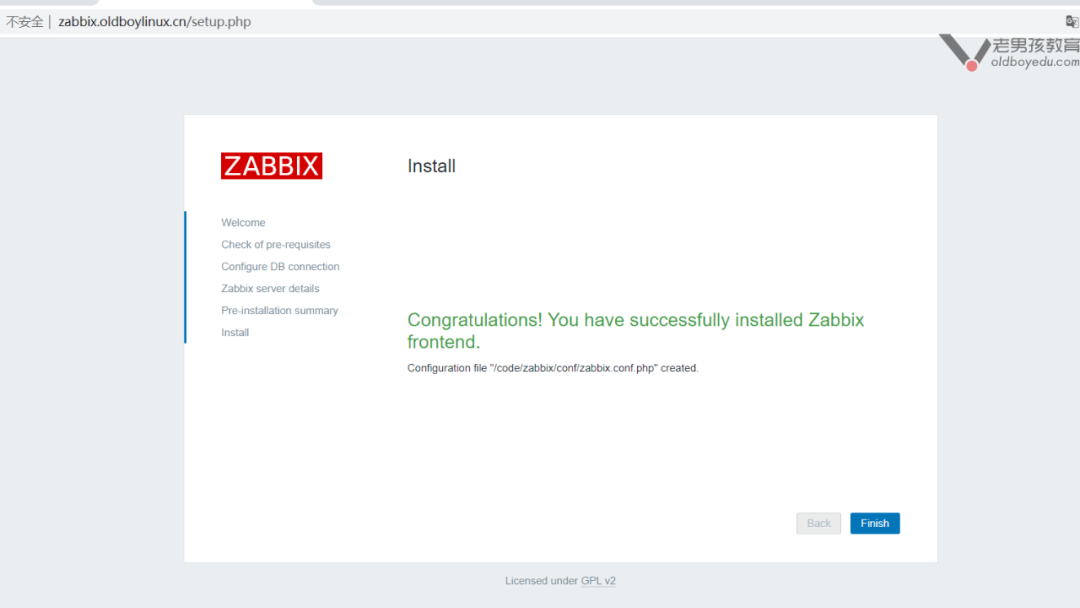Select the 'Check of pre-requisites' step

(x=276, y=244)
